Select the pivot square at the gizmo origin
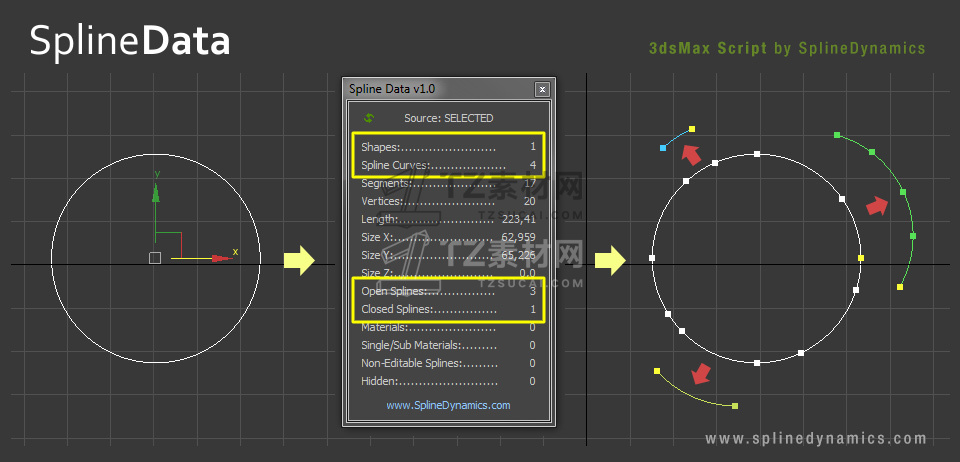 click(155, 258)
